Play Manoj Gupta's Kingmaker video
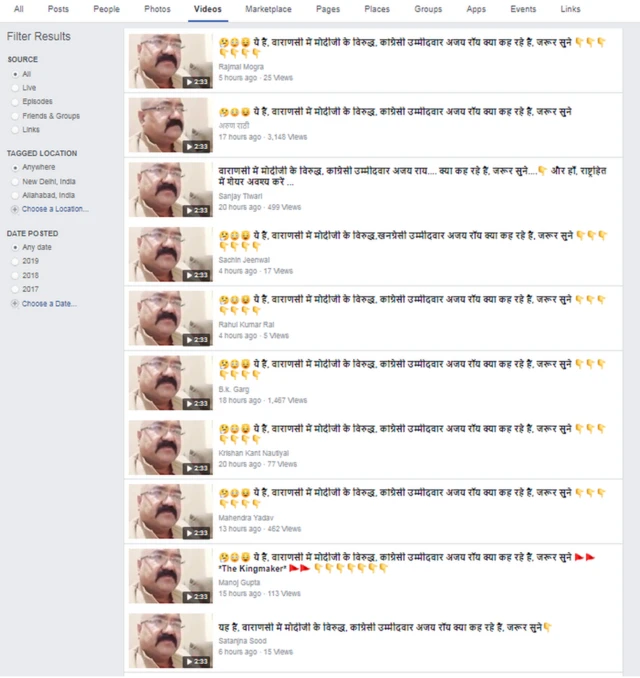The image size is (640, 678). coord(171,576)
